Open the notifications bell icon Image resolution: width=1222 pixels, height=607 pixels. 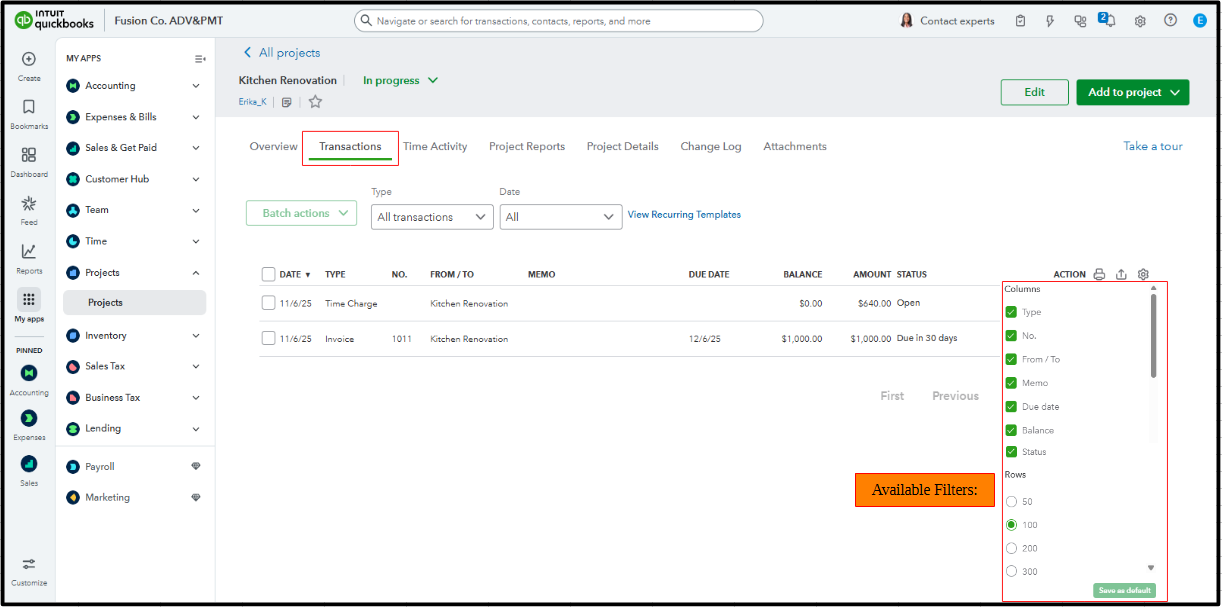tap(1108, 21)
